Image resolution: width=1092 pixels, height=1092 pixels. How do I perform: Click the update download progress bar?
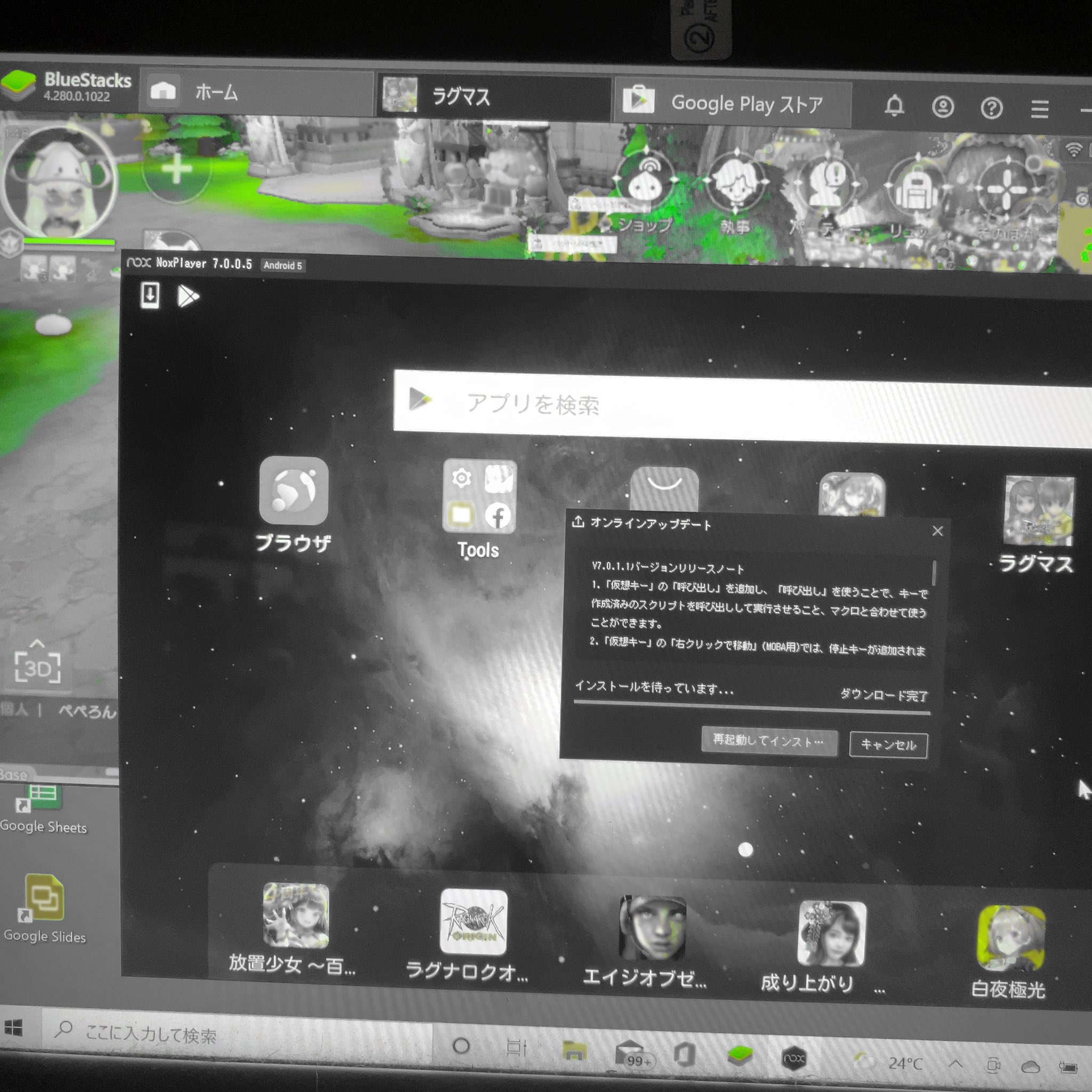point(752,709)
